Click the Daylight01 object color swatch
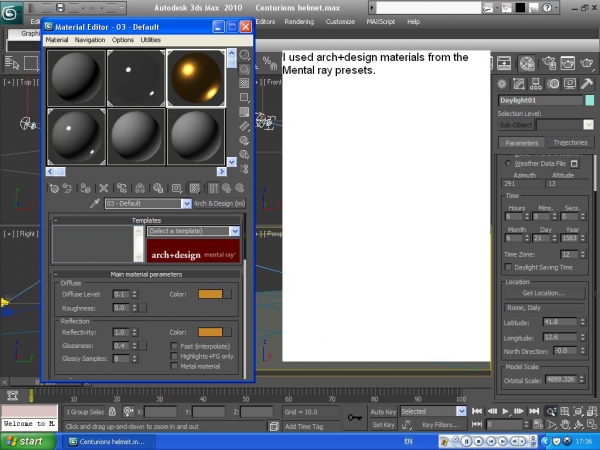Image resolution: width=600 pixels, height=450 pixels. [x=590, y=100]
